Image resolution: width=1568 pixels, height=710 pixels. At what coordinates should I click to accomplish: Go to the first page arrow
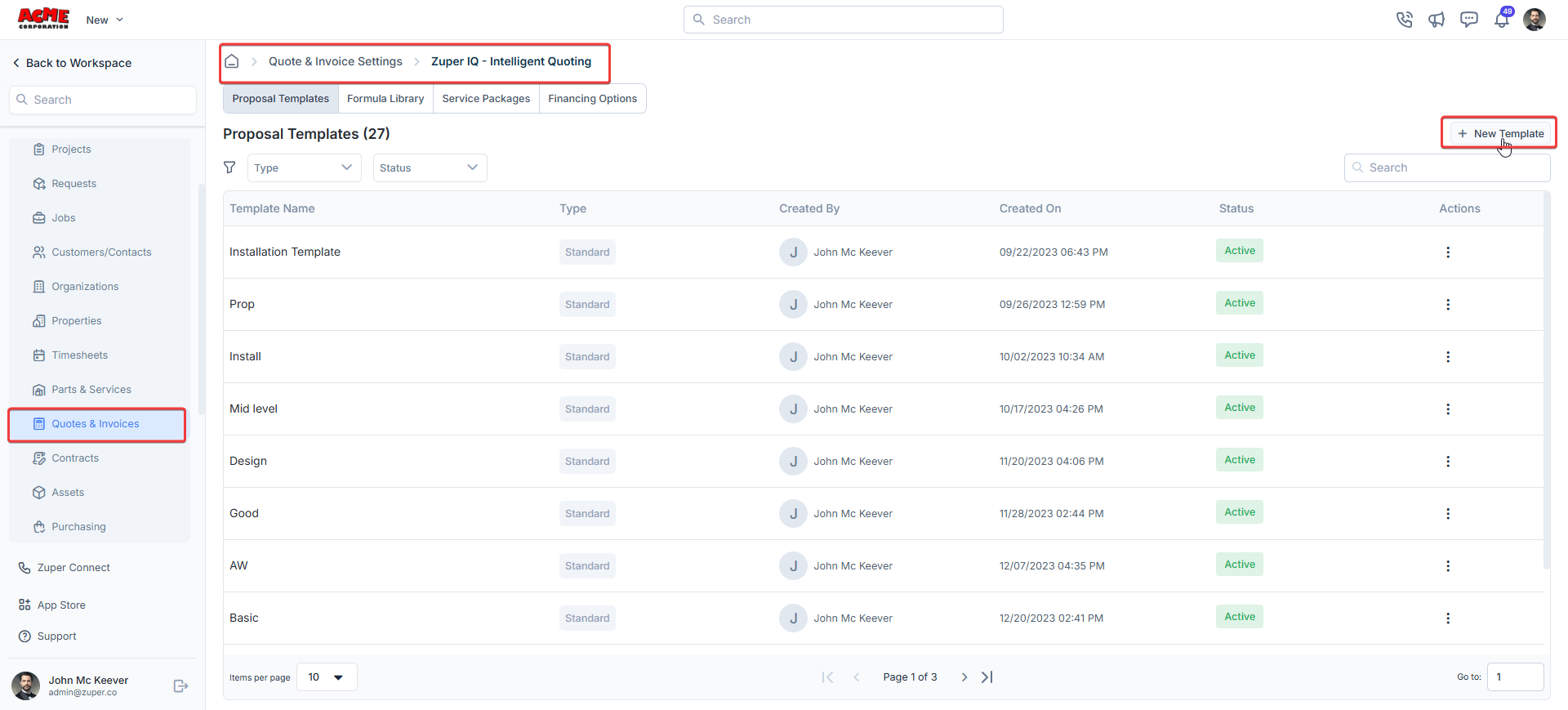pos(827,677)
